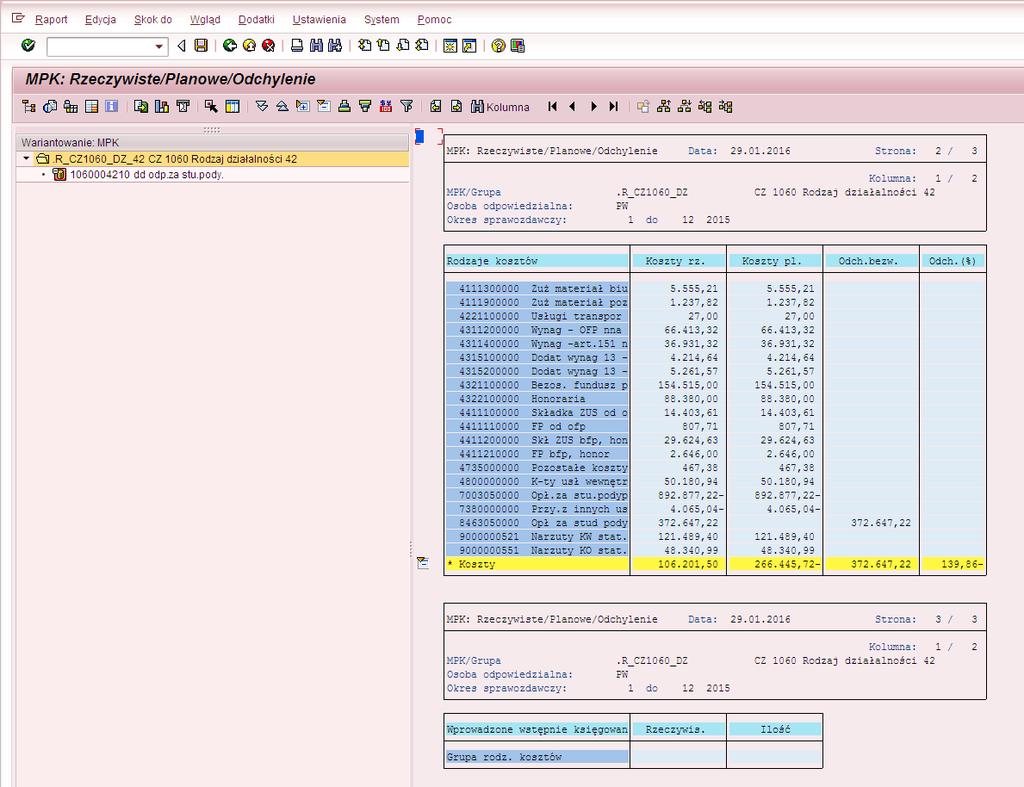
Task: Click the green Back arrow icon
Action: pyautogui.click(x=229, y=46)
